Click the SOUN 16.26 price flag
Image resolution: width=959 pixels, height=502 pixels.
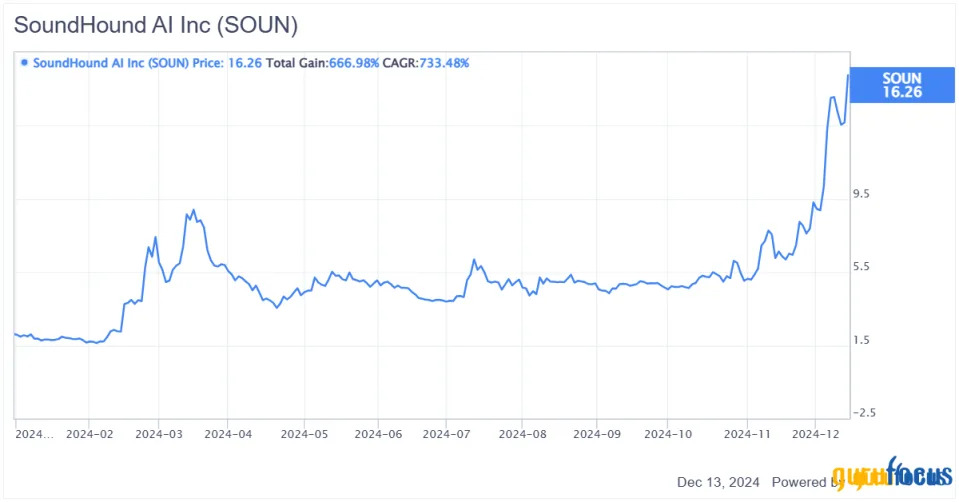tap(902, 85)
